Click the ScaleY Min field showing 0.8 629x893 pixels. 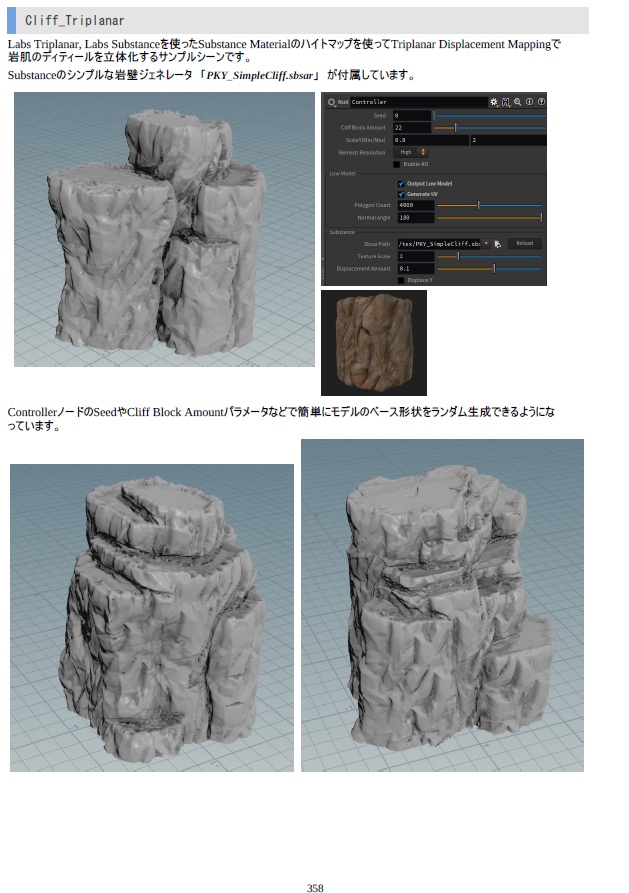click(x=431, y=140)
